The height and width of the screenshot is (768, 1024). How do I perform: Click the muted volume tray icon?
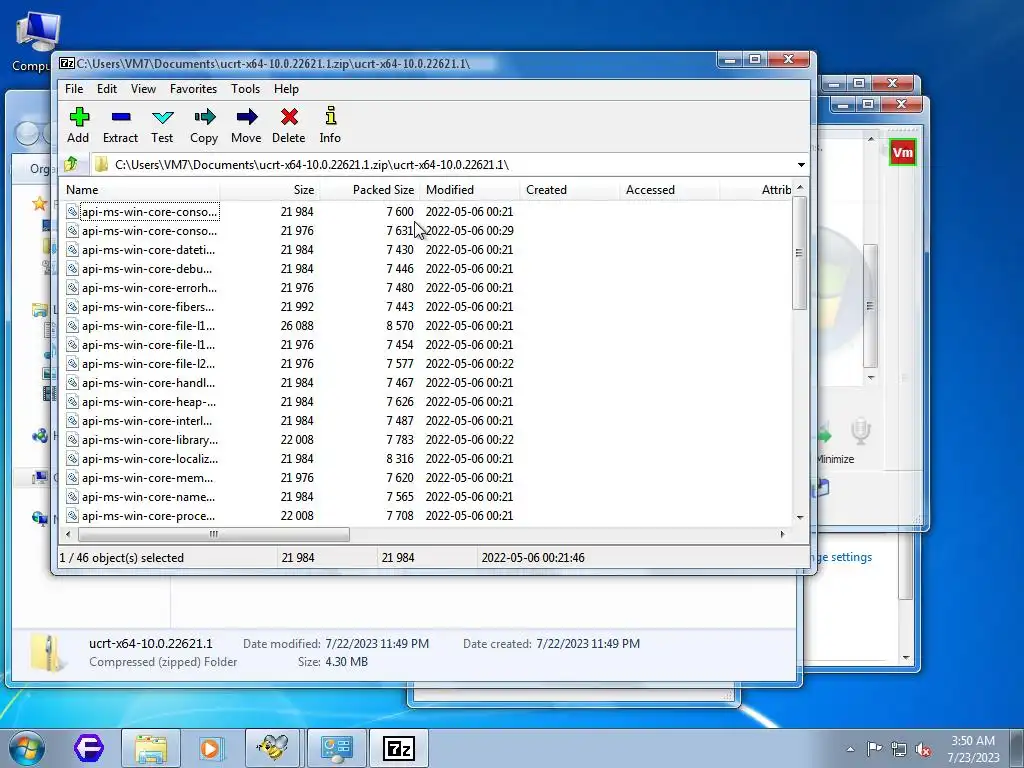click(923, 750)
